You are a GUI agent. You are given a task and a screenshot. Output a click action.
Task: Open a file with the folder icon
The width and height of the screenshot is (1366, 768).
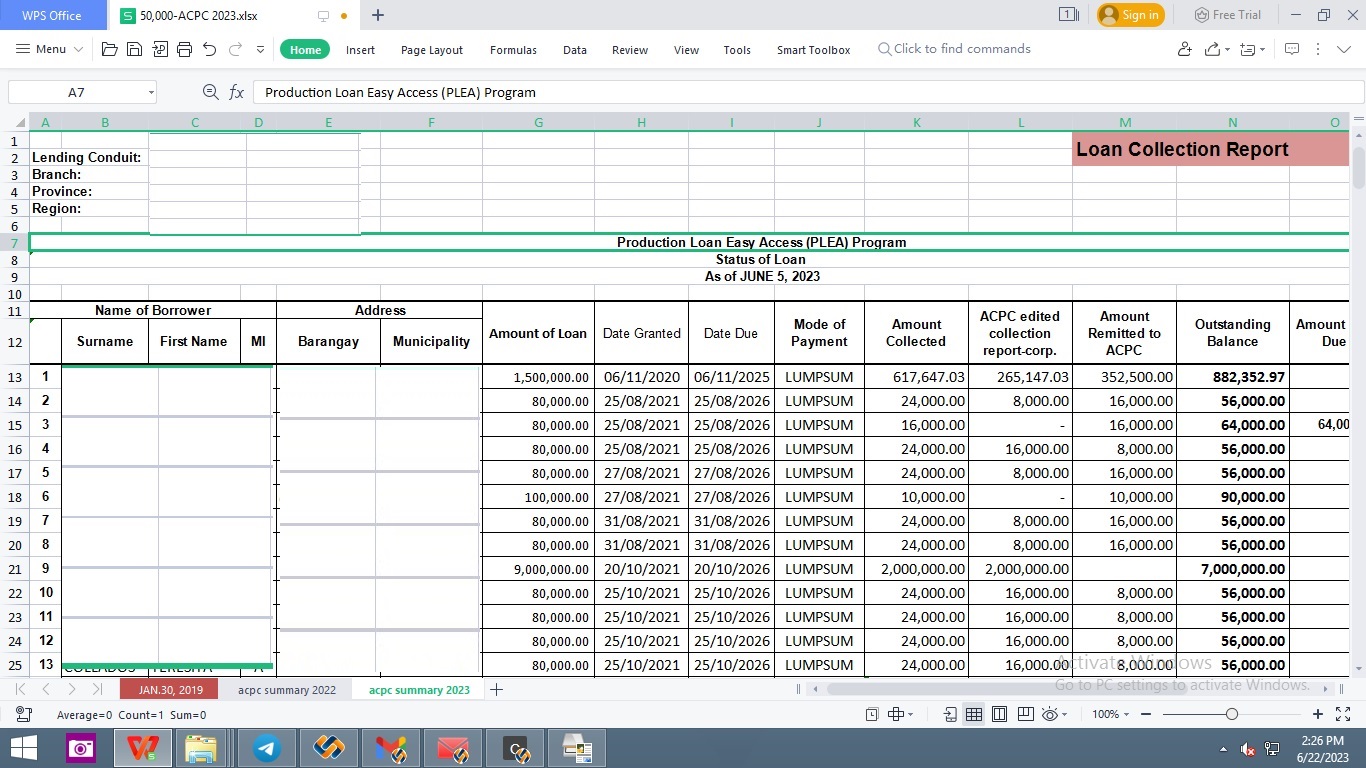[110, 49]
